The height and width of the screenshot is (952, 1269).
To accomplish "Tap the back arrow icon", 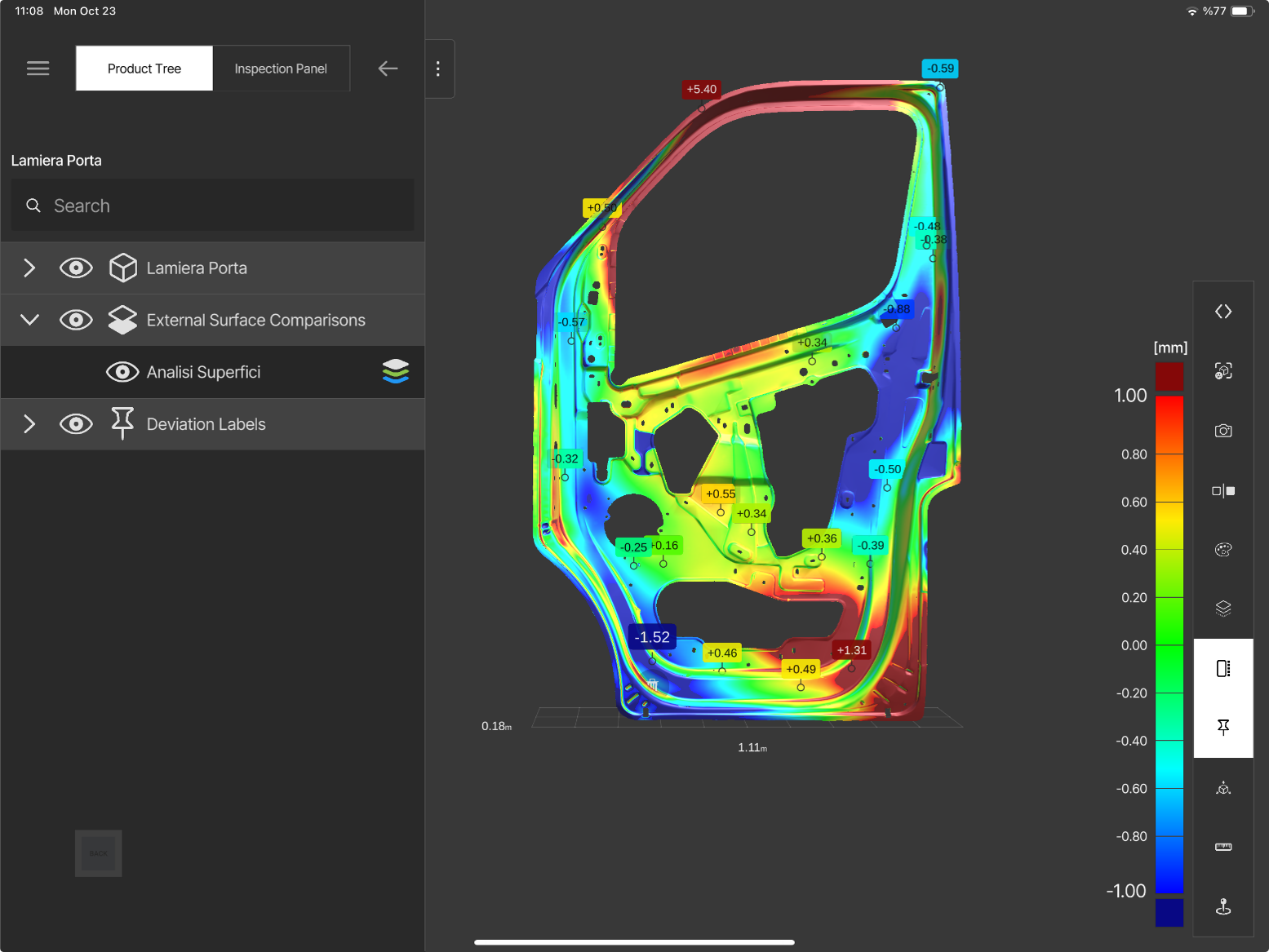I will pyautogui.click(x=388, y=69).
